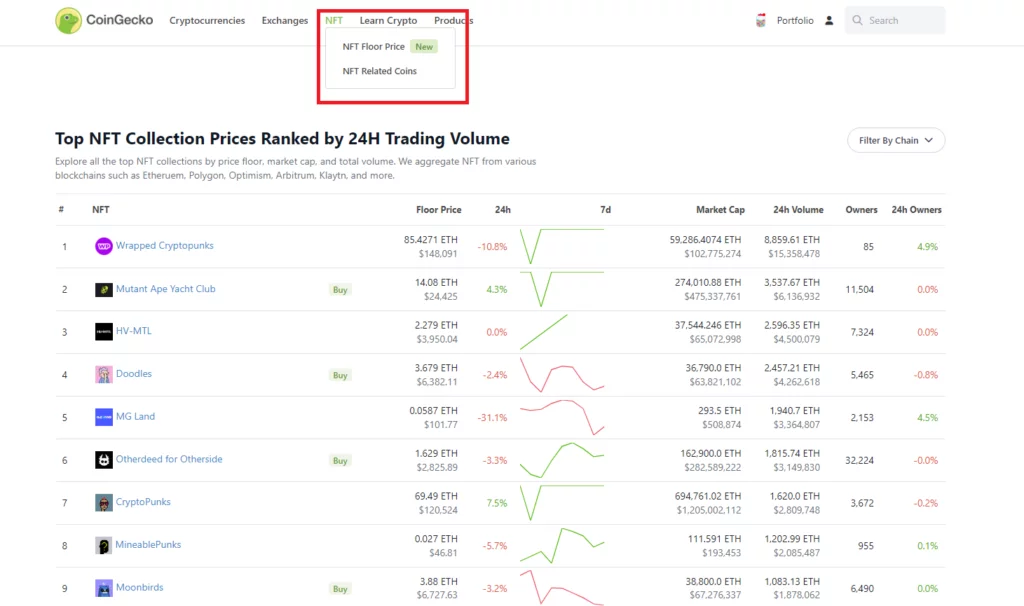Select NFT Floor Price menu entry
The image size is (1024, 606).
(373, 47)
